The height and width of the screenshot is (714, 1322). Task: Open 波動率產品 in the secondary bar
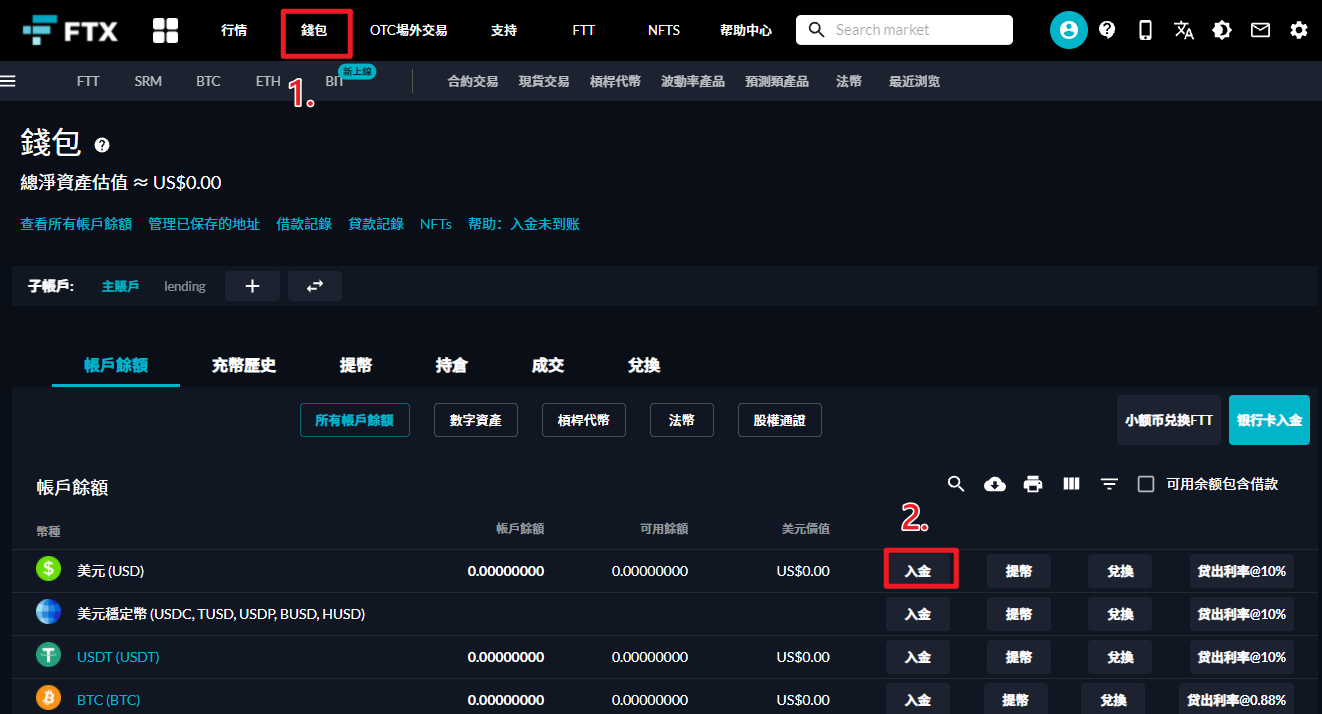pyautogui.click(x=693, y=81)
